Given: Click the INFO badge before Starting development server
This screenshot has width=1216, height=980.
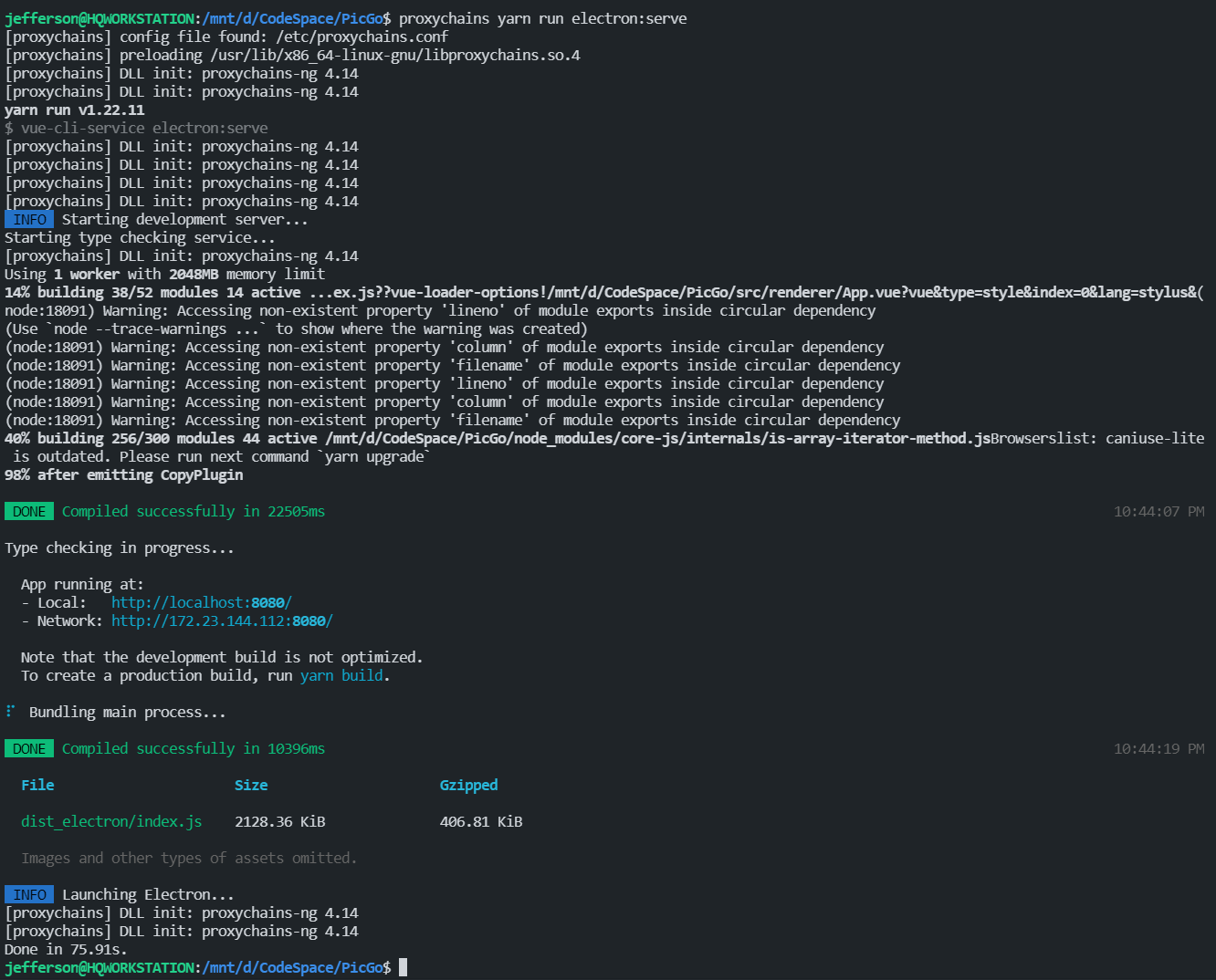Looking at the screenshot, I should (28, 219).
